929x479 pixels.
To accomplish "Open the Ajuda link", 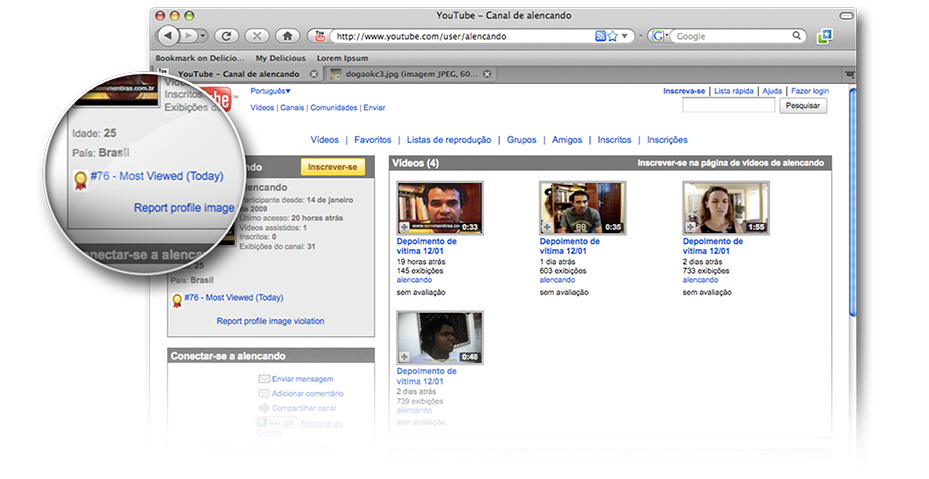I will 773,91.
